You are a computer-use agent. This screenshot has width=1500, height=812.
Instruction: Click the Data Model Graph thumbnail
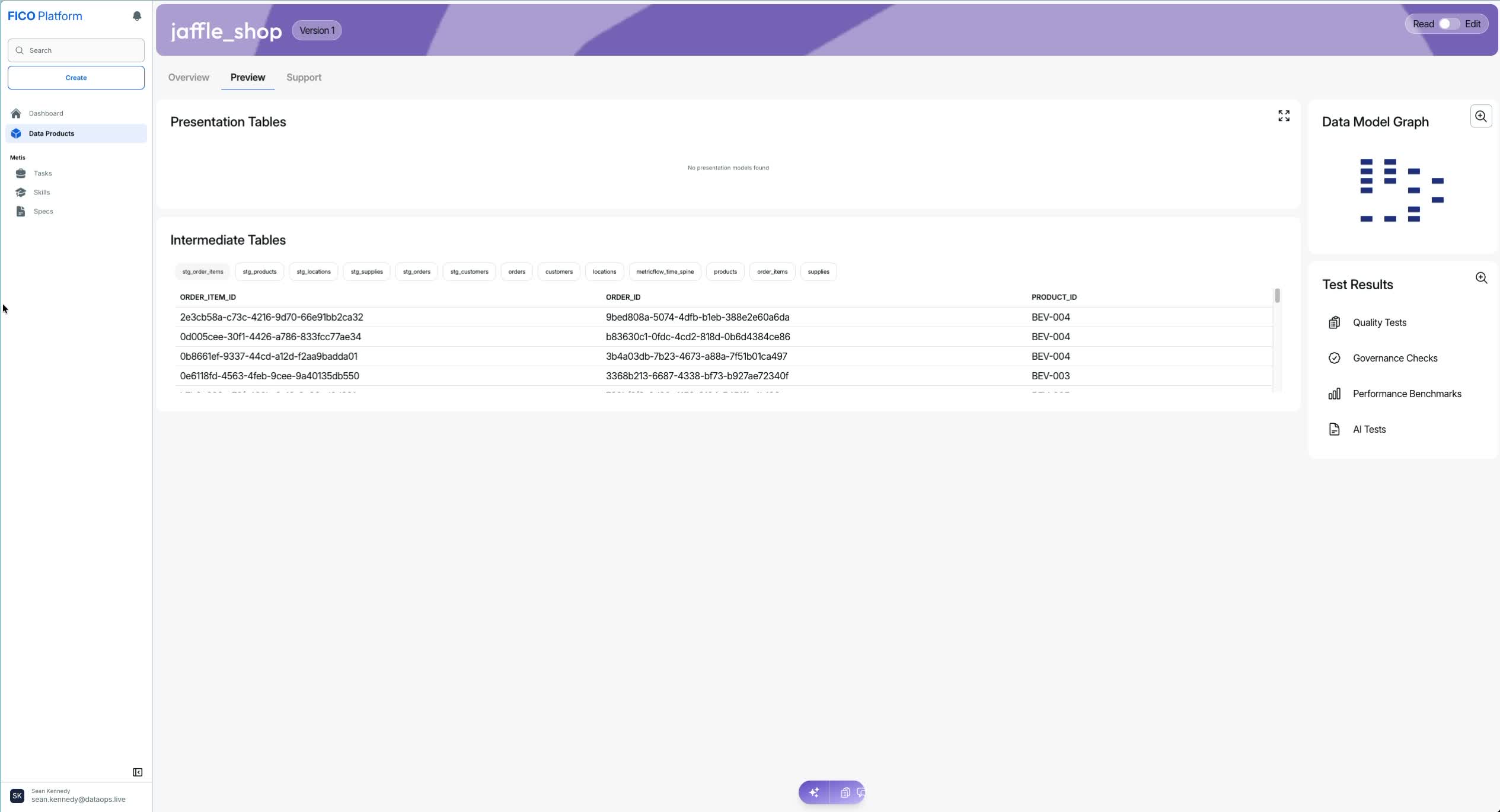[1402, 190]
